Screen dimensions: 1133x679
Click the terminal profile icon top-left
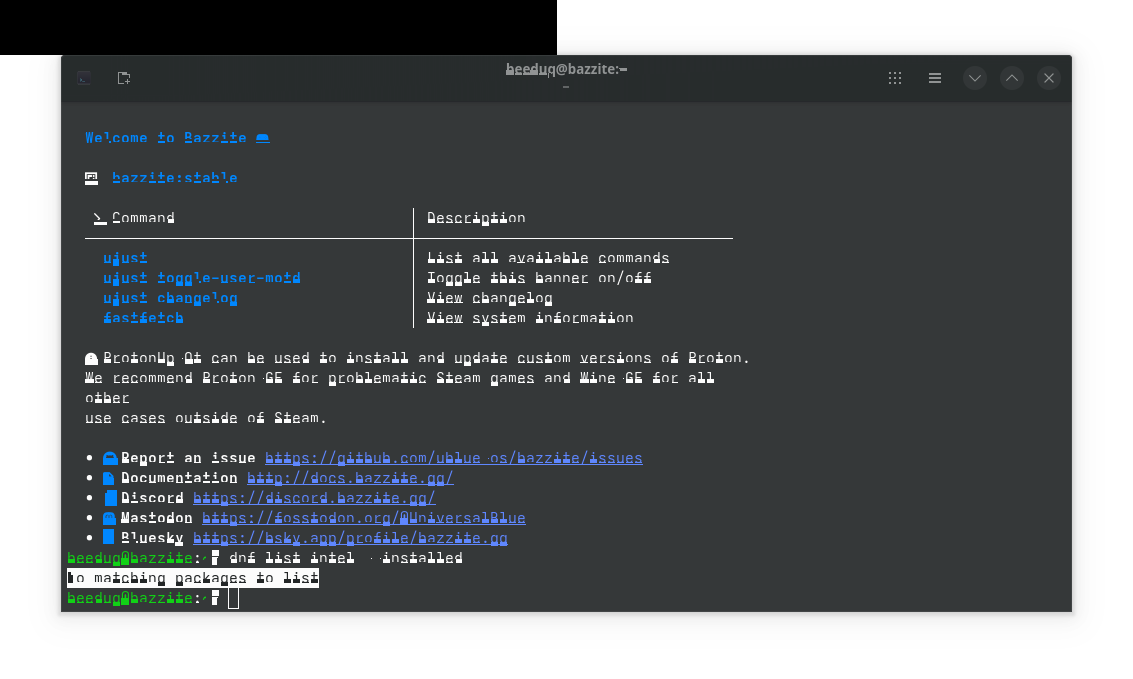tap(83, 77)
